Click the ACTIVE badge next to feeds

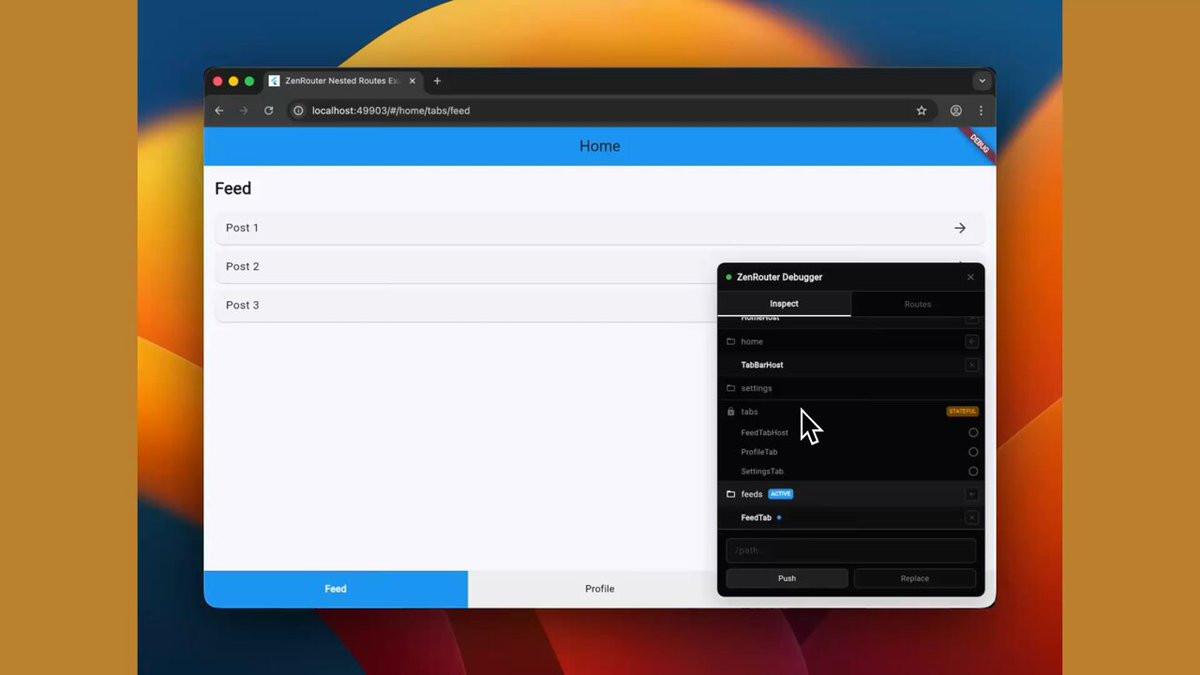click(781, 494)
